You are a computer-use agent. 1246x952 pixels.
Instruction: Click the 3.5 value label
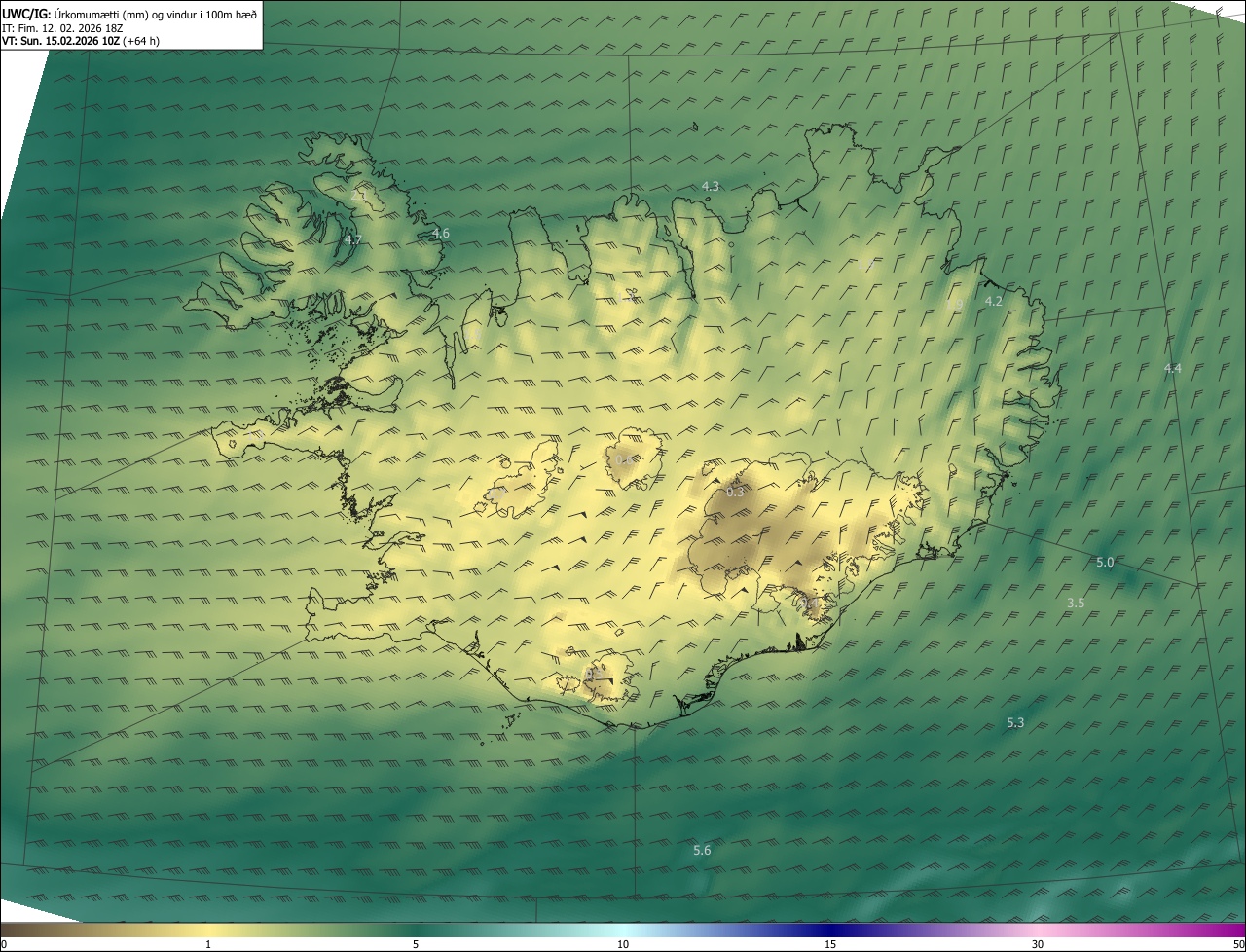1076,603
